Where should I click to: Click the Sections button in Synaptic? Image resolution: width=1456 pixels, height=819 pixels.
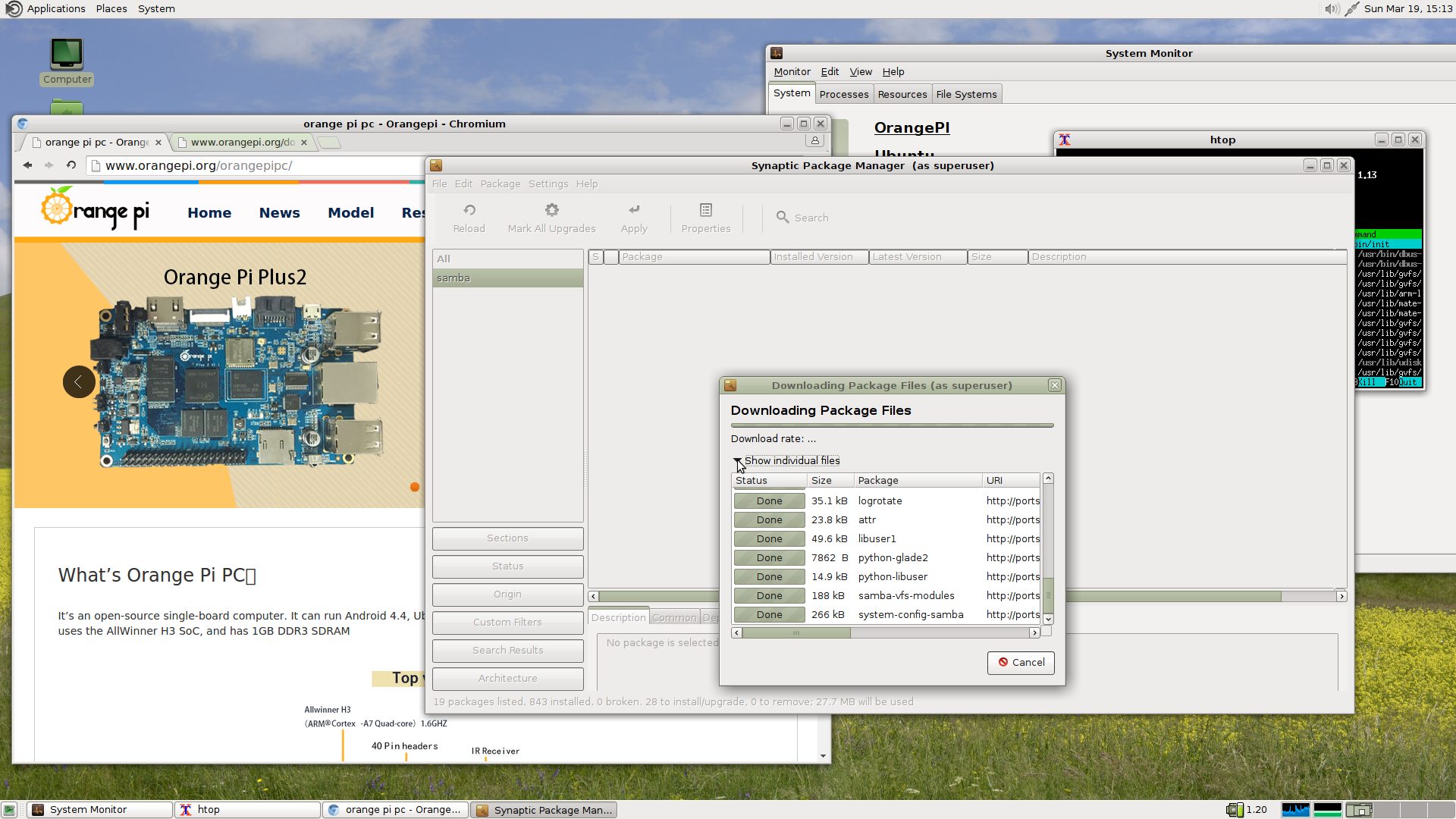[507, 538]
